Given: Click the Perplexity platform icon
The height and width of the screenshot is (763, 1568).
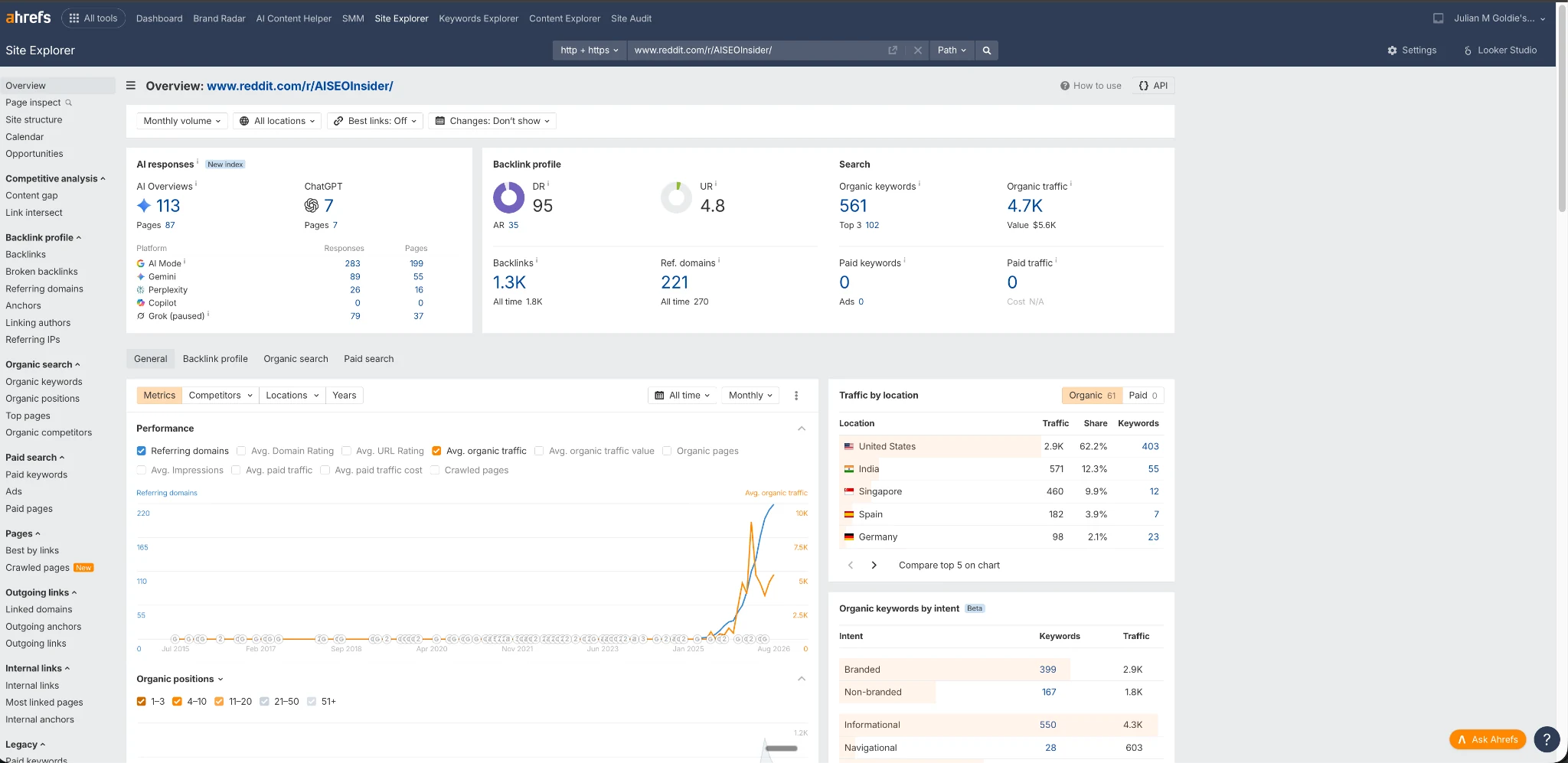Looking at the screenshot, I should click(x=141, y=290).
